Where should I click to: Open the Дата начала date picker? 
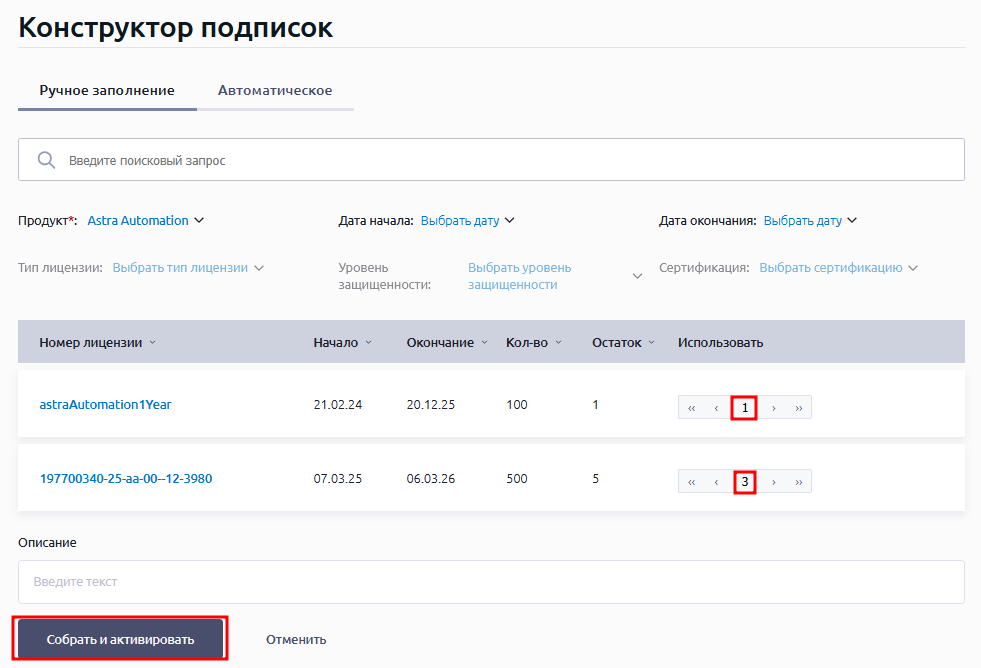(x=467, y=221)
